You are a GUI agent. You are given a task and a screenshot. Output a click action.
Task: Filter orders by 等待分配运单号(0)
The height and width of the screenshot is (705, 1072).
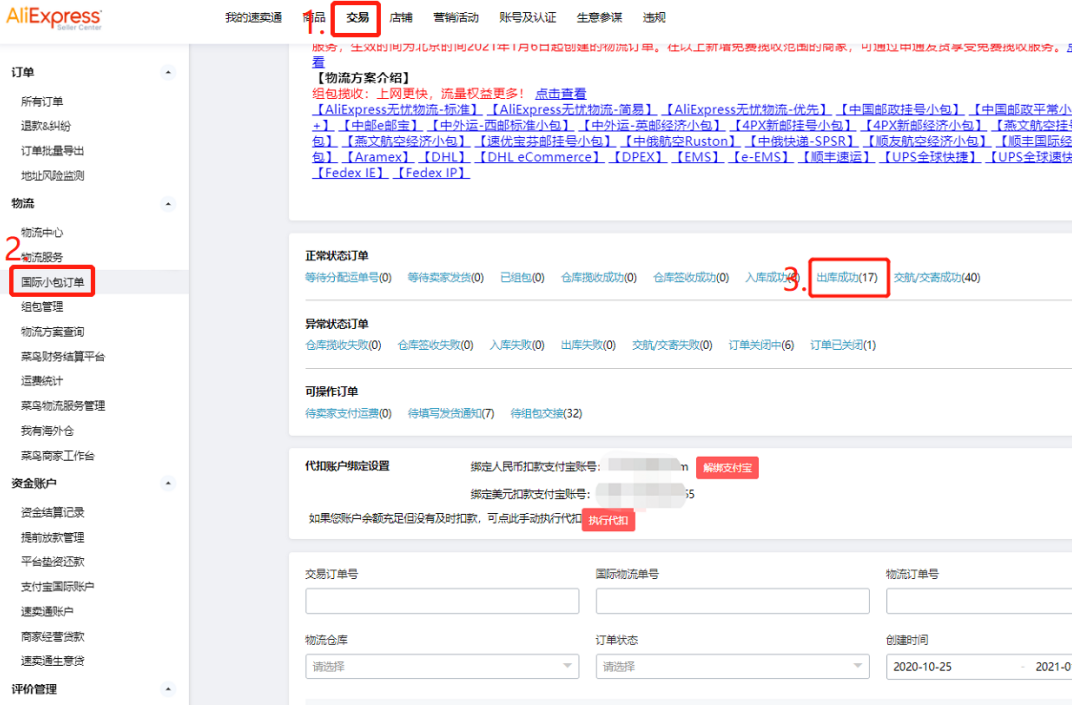click(x=348, y=278)
